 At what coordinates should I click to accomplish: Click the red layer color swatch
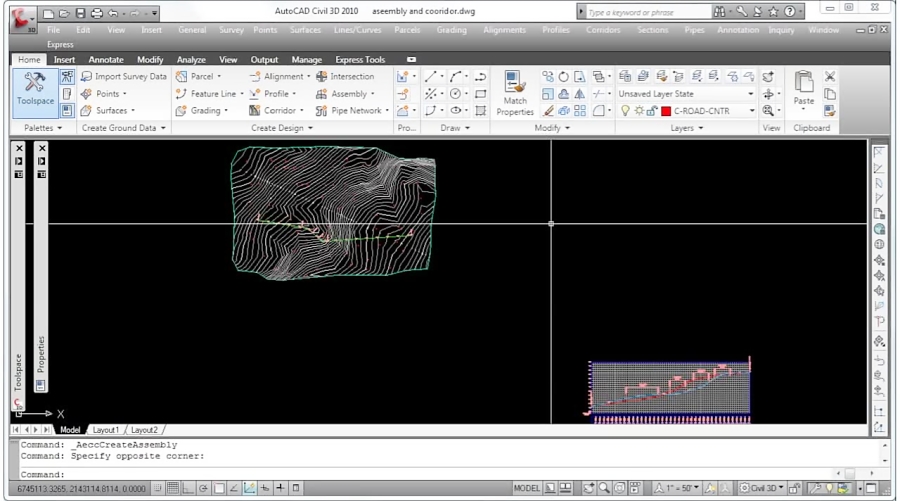[666, 111]
